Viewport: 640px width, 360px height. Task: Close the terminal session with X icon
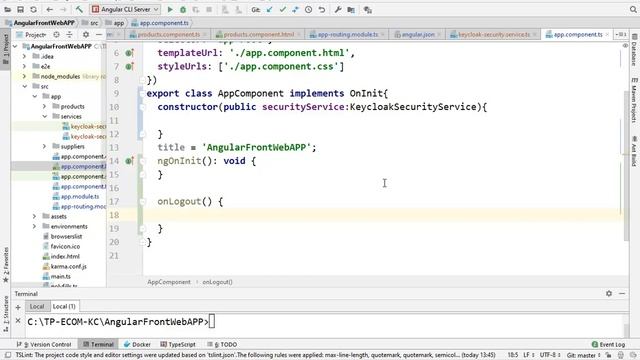pos(18,320)
